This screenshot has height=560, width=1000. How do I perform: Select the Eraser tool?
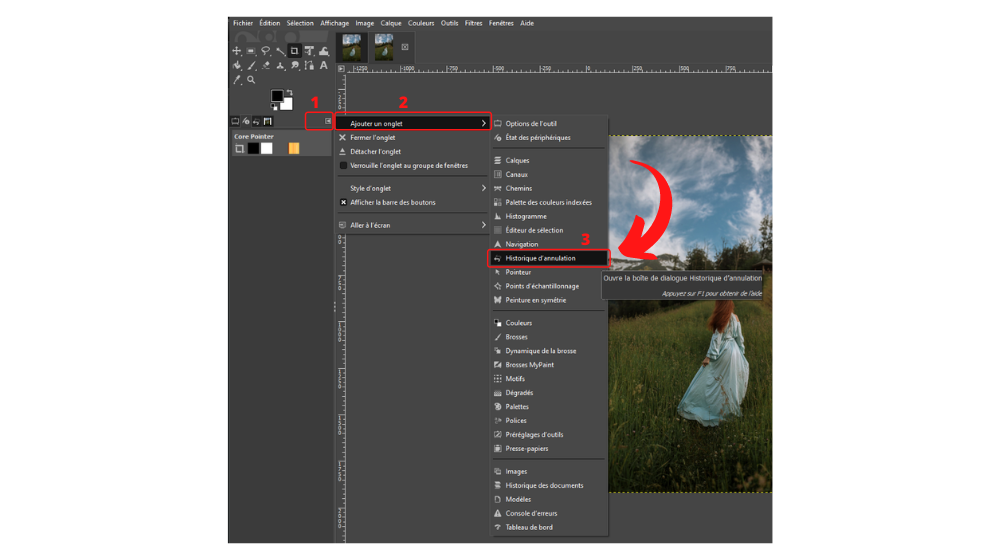point(266,65)
